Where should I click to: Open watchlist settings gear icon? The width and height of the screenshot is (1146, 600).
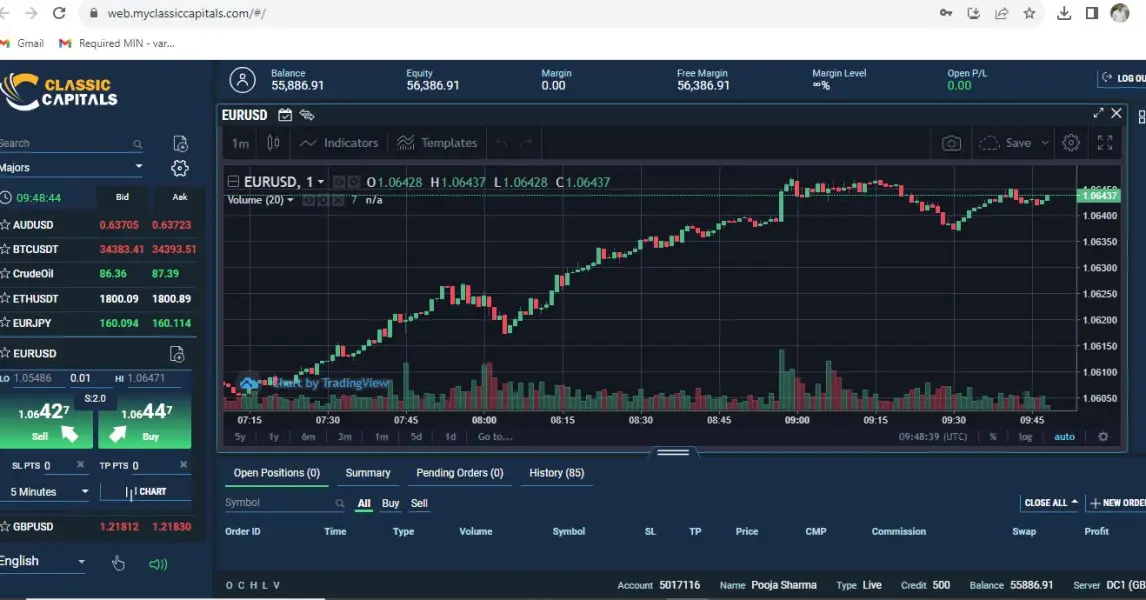tap(180, 168)
